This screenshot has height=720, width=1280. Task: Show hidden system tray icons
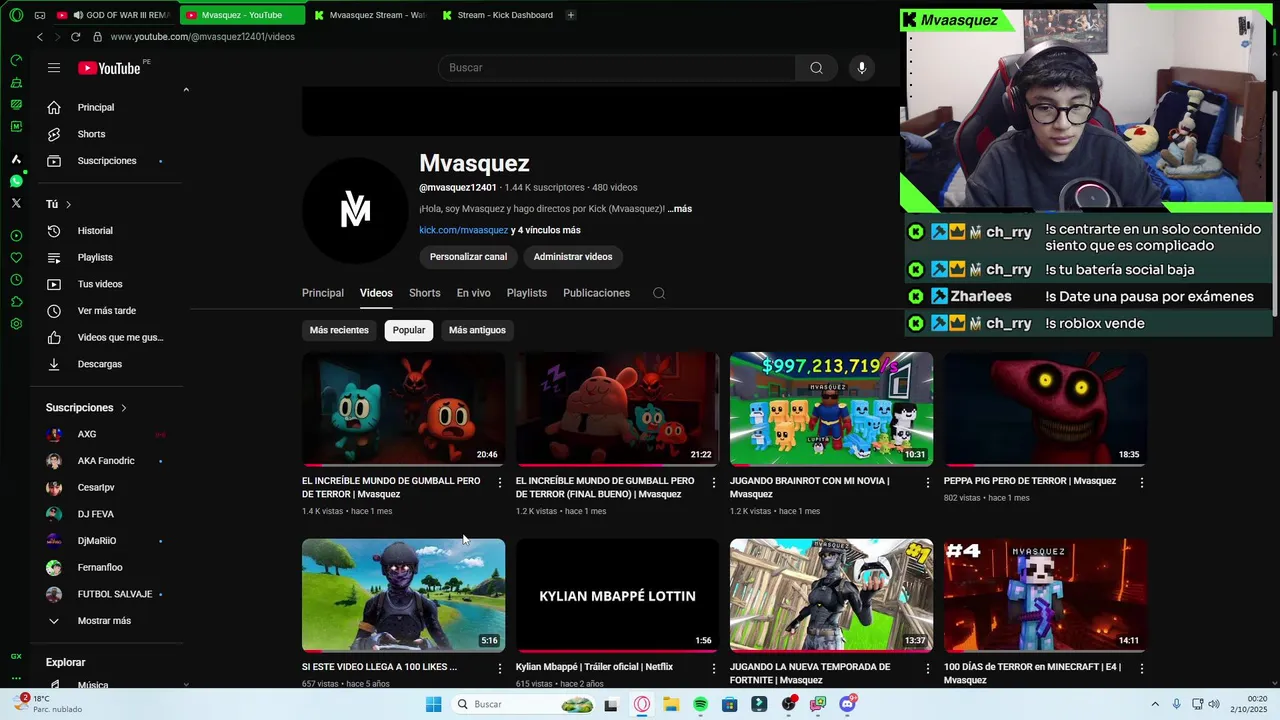pyautogui.click(x=1155, y=704)
